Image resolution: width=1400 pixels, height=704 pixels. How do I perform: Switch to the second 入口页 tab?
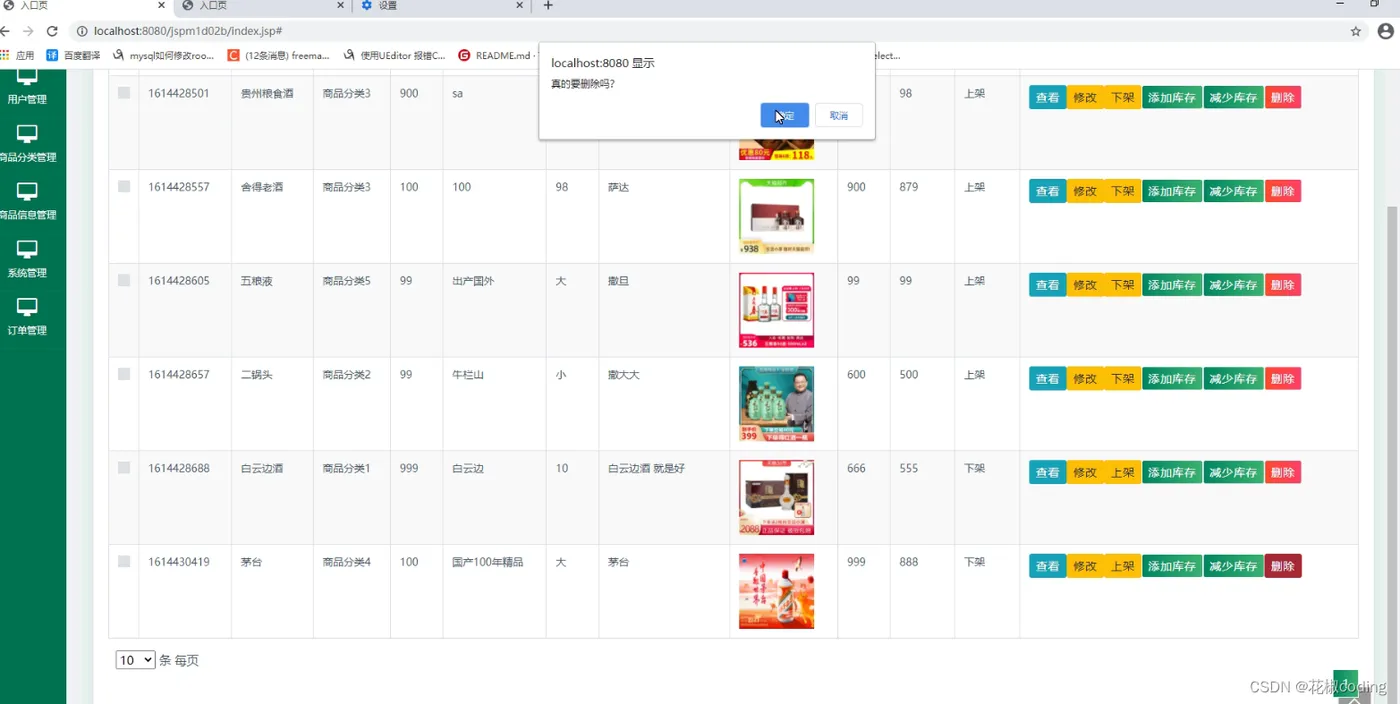tap(262, 6)
